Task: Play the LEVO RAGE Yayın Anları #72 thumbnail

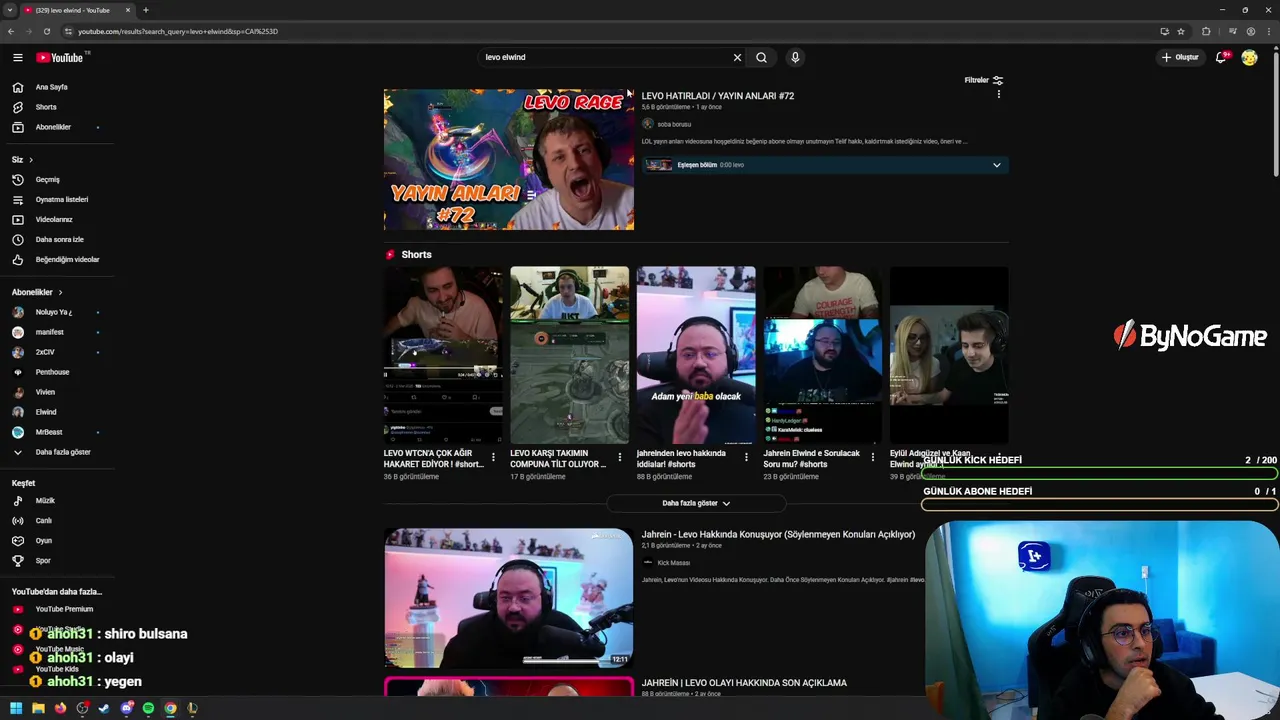Action: [x=509, y=160]
